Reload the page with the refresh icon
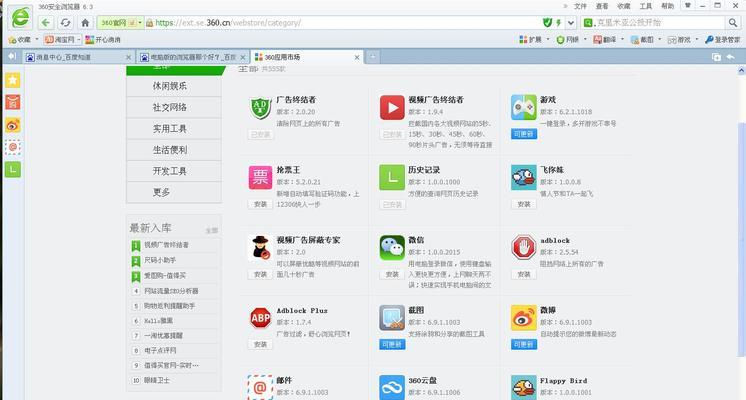The height and width of the screenshot is (400, 746). [65, 22]
